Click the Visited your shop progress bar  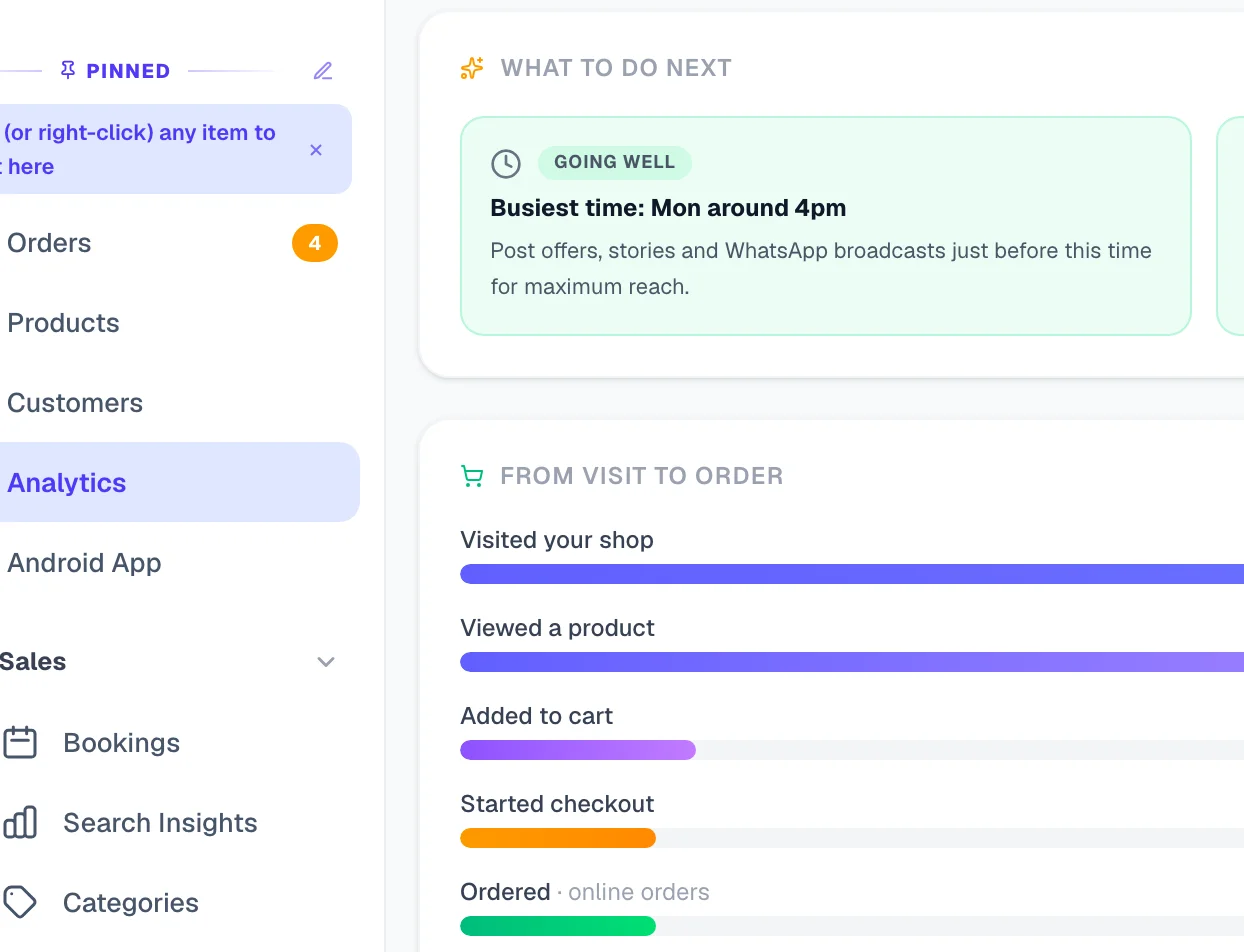pos(852,574)
